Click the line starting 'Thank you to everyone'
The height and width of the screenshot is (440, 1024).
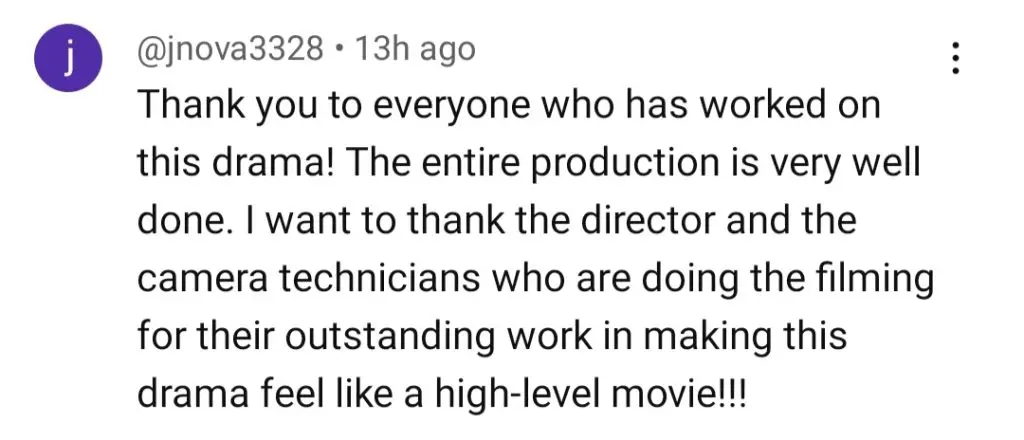pos(509,106)
